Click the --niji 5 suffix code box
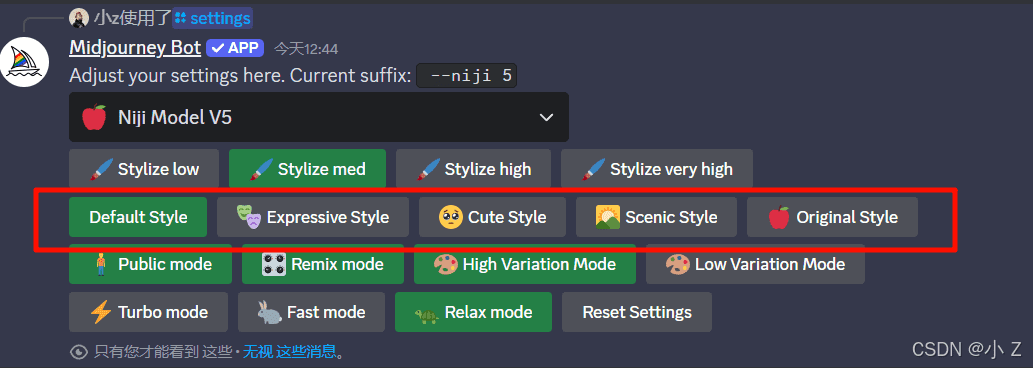The width and height of the screenshot is (1033, 368). coord(467,76)
